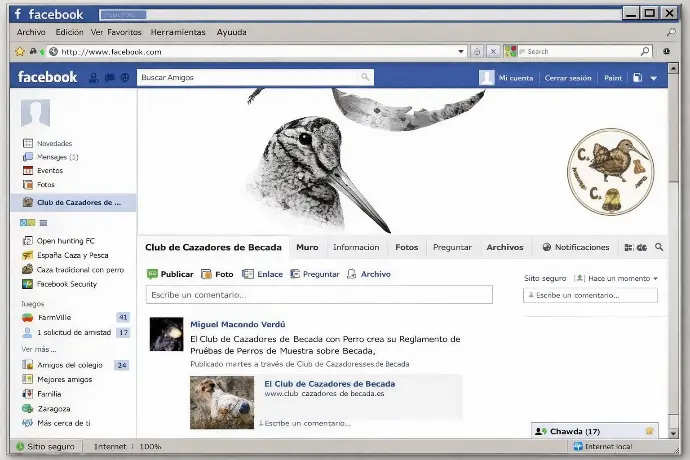Image resolution: width=690 pixels, height=460 pixels.
Task: Click the 'Cerrar sesión' link
Action: (568, 78)
